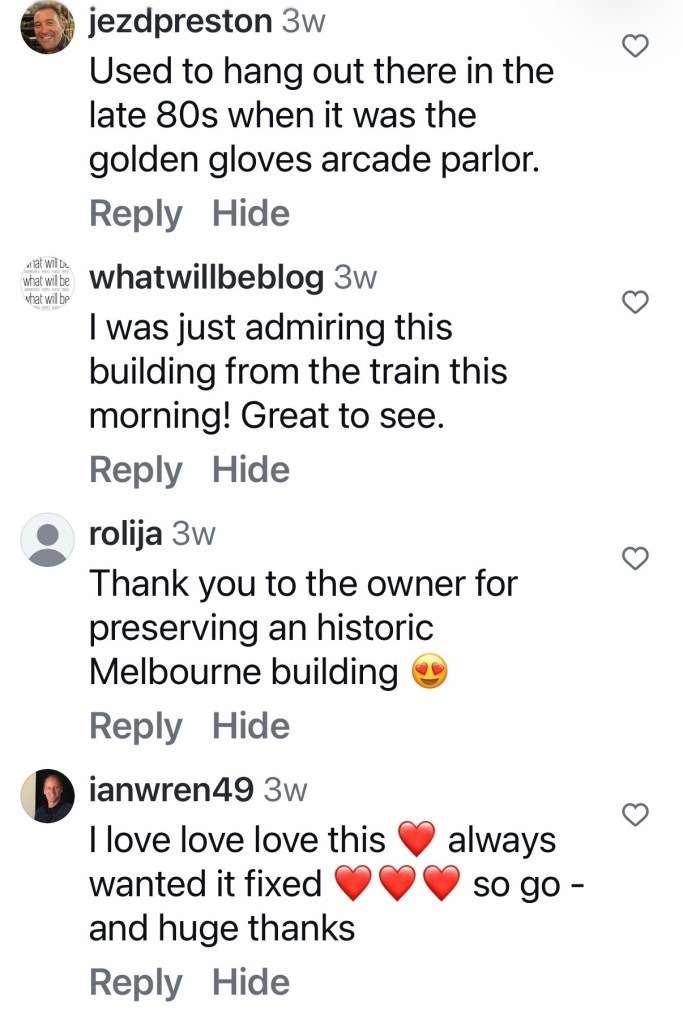
Task: Open the jezdpreston username link
Action: [181, 23]
